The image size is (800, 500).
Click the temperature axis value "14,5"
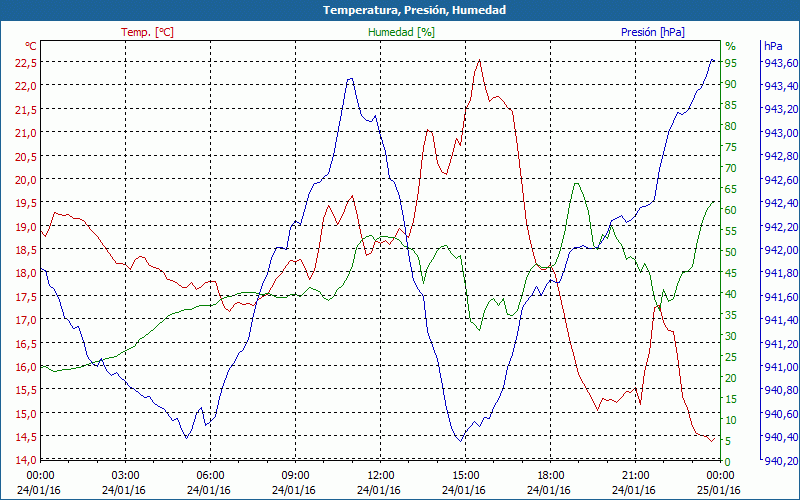tap(27, 437)
